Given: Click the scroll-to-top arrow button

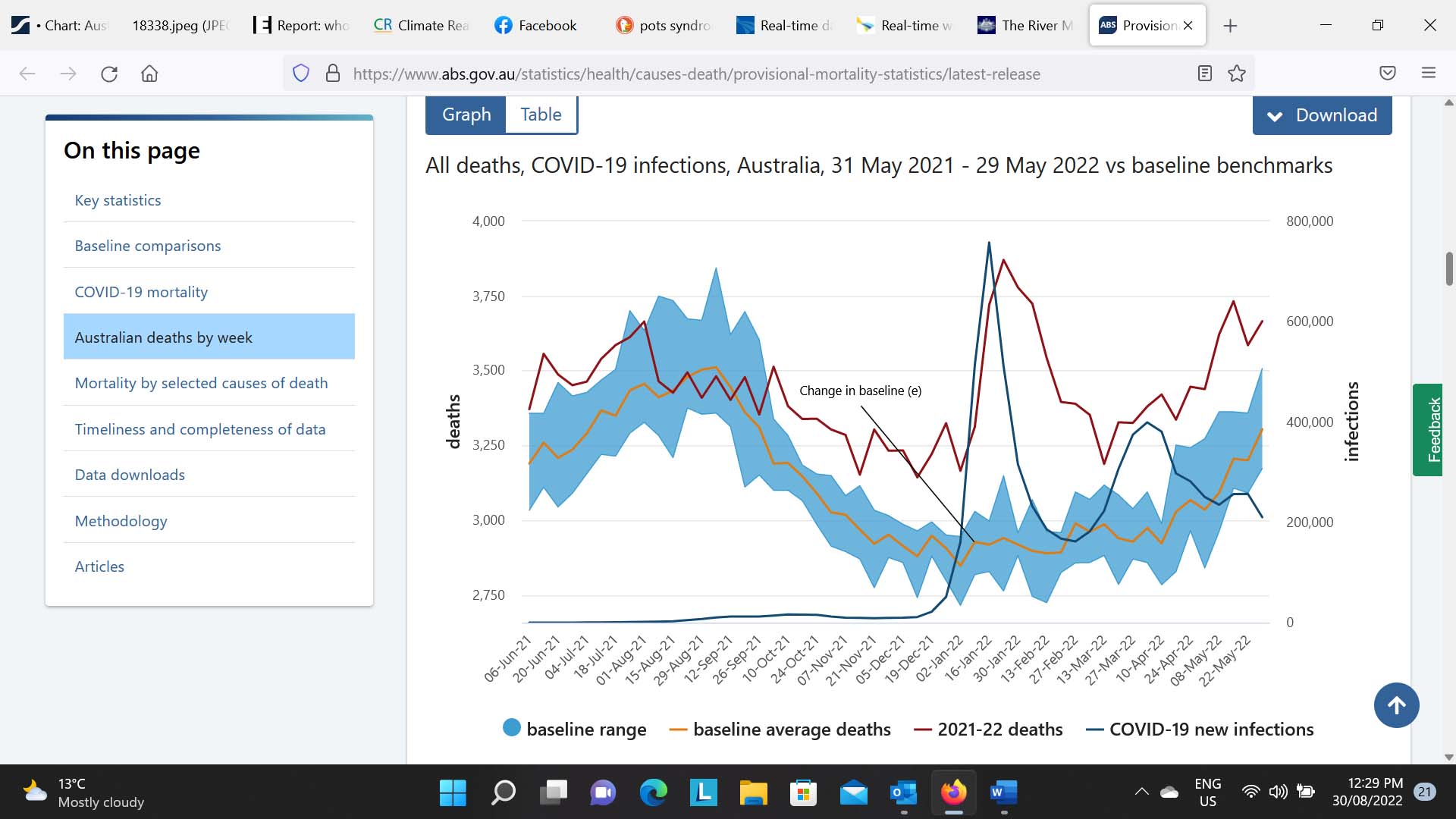Looking at the screenshot, I should [1396, 705].
